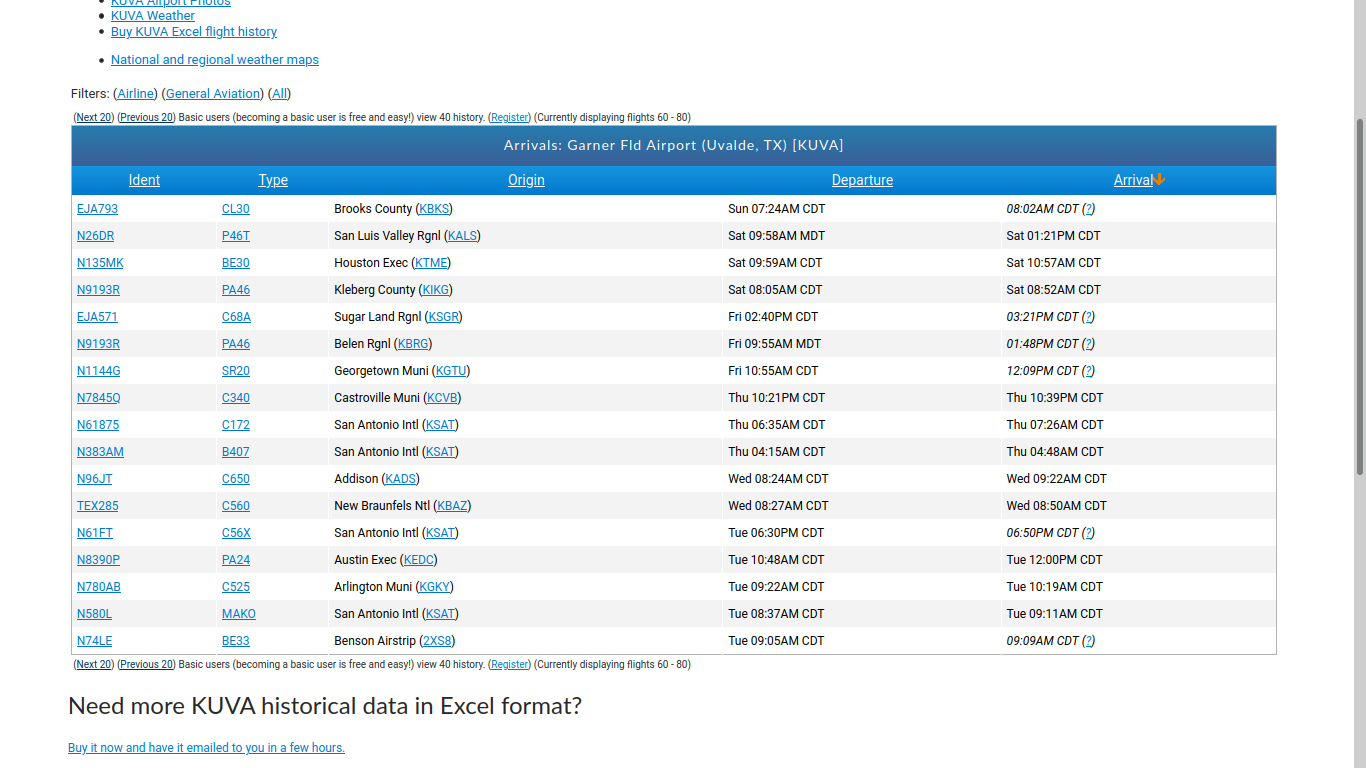Open KBAZ airport link
Screen dimensions: 1366x768
coord(452,506)
